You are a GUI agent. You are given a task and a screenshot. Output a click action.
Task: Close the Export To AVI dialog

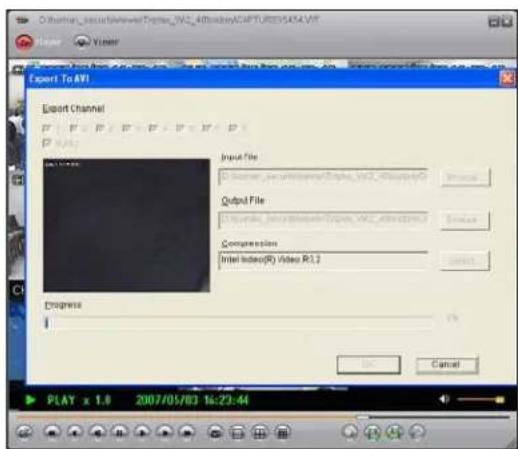507,79
